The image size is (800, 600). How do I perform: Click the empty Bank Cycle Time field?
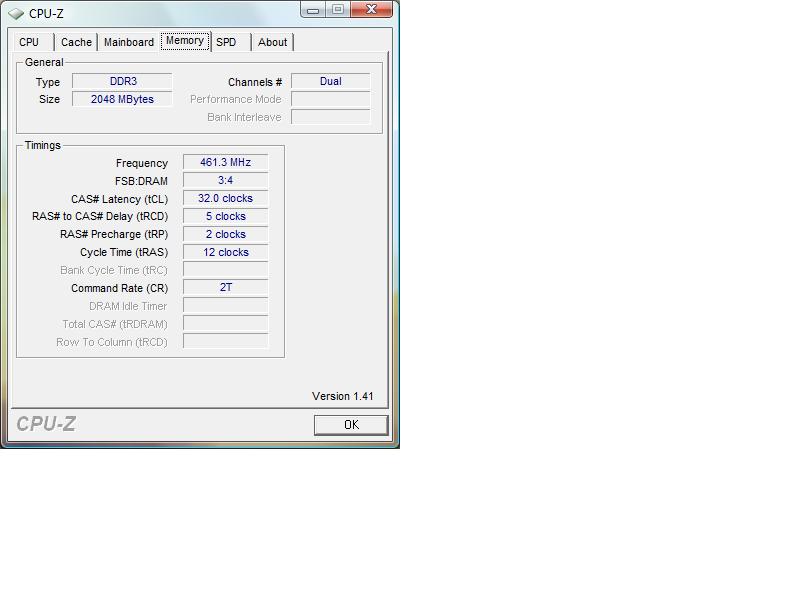tap(226, 270)
